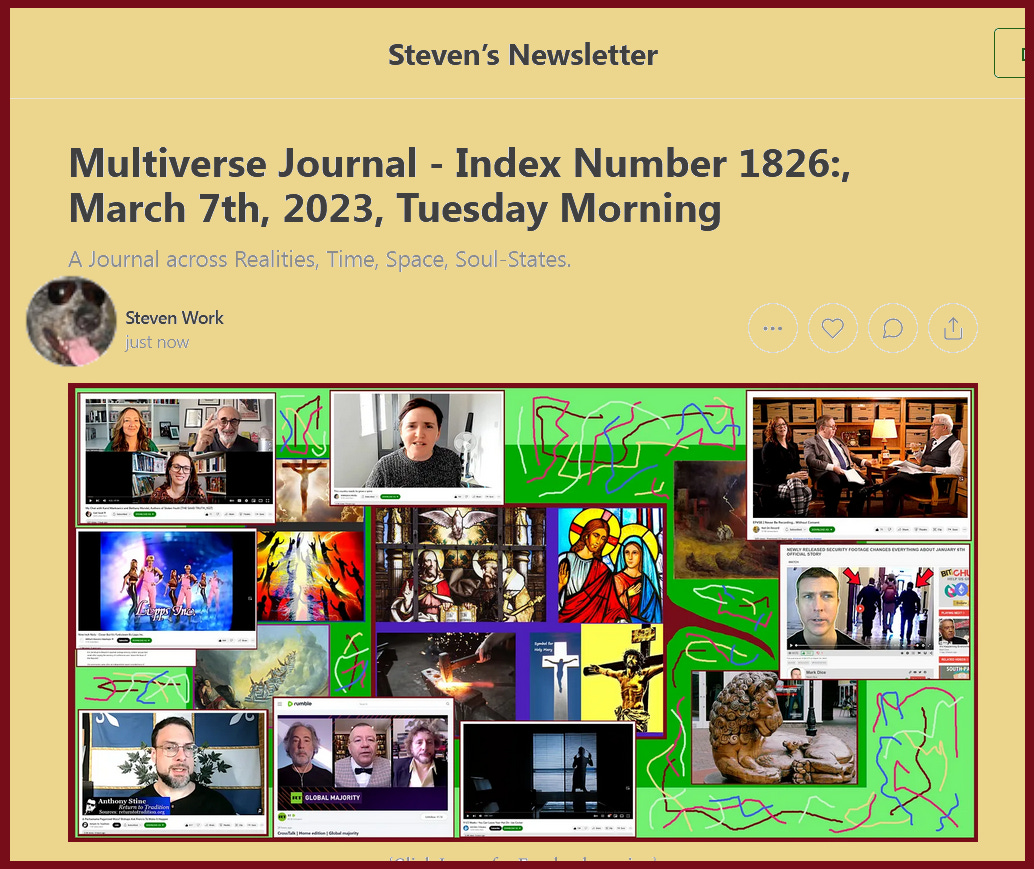Open Steven's Newsletter home title
Image resolution: width=1034 pixels, height=869 pixels.
coord(522,55)
